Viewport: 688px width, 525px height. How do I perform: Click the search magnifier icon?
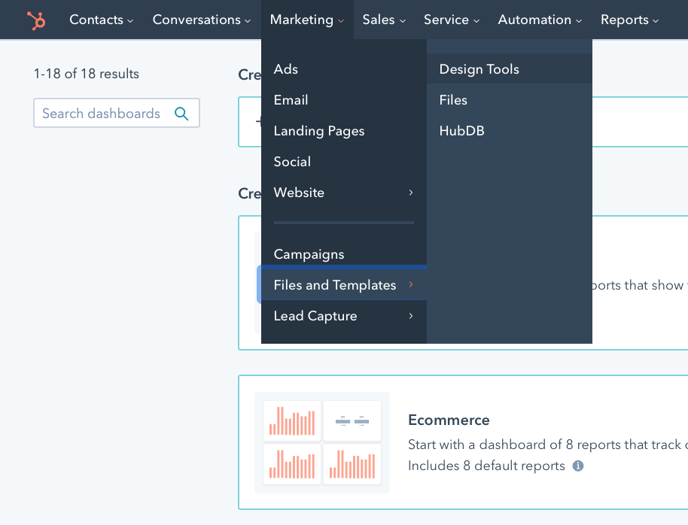181,114
